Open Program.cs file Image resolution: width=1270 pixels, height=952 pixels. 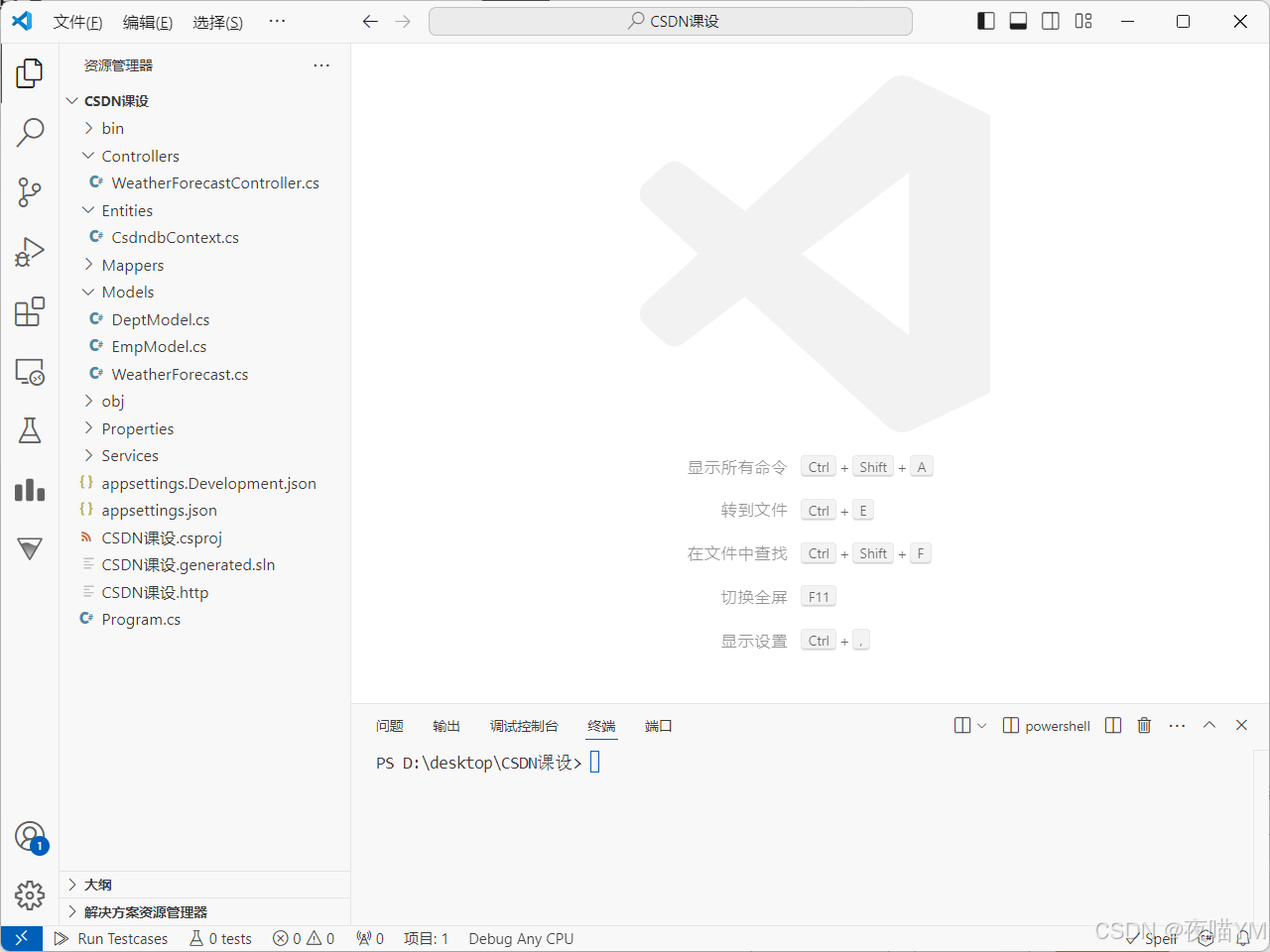(x=141, y=619)
